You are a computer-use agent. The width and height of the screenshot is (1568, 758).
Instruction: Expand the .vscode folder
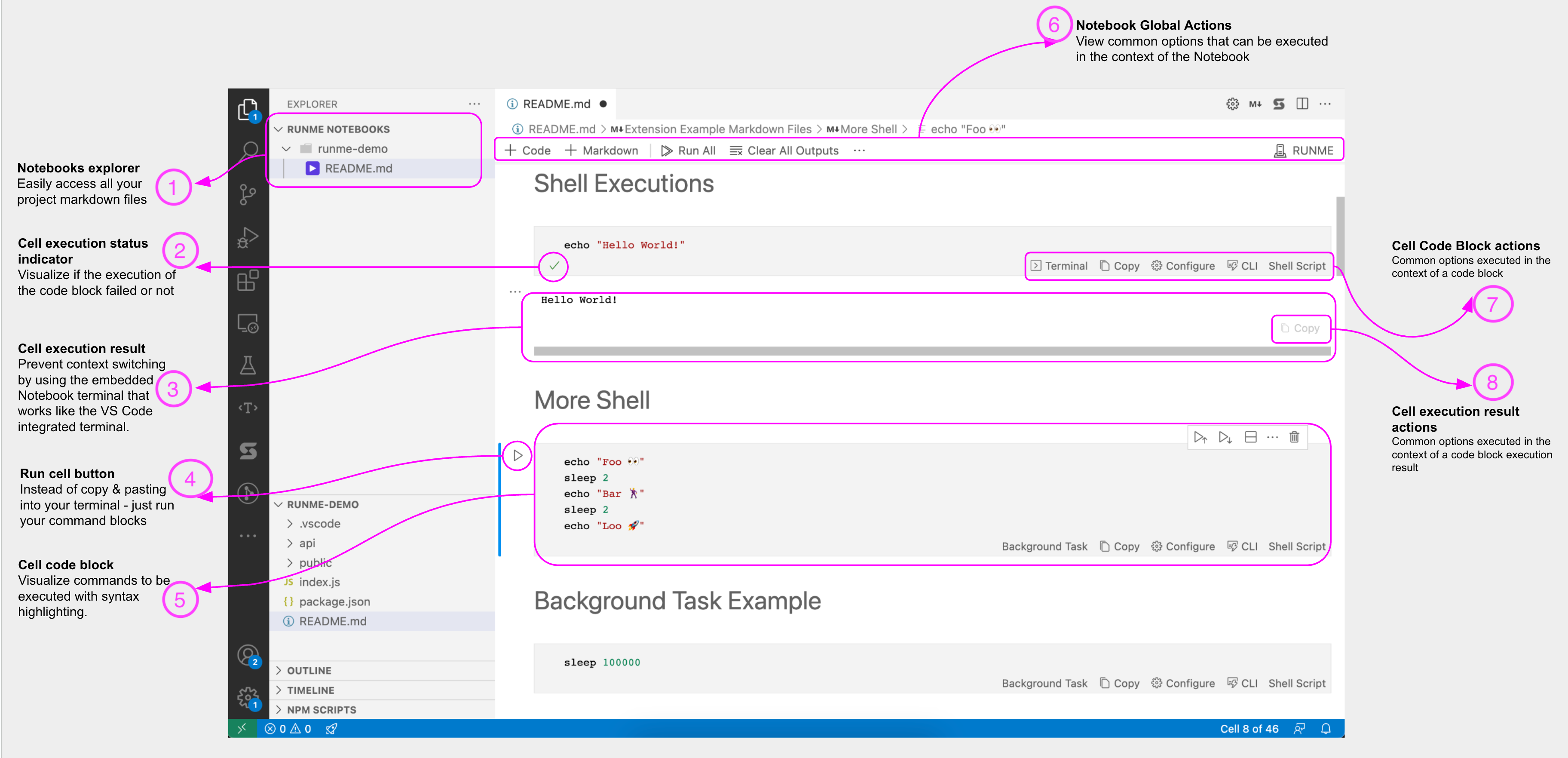click(290, 524)
